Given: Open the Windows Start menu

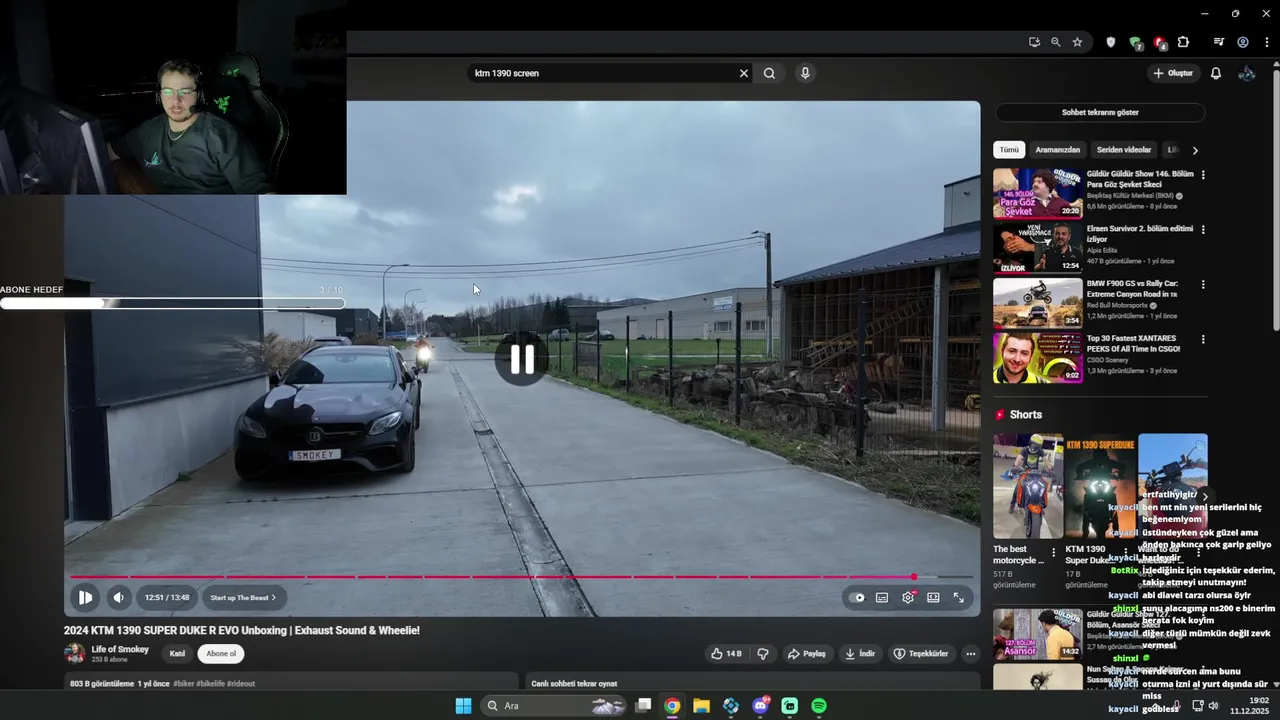Looking at the screenshot, I should 463,706.
